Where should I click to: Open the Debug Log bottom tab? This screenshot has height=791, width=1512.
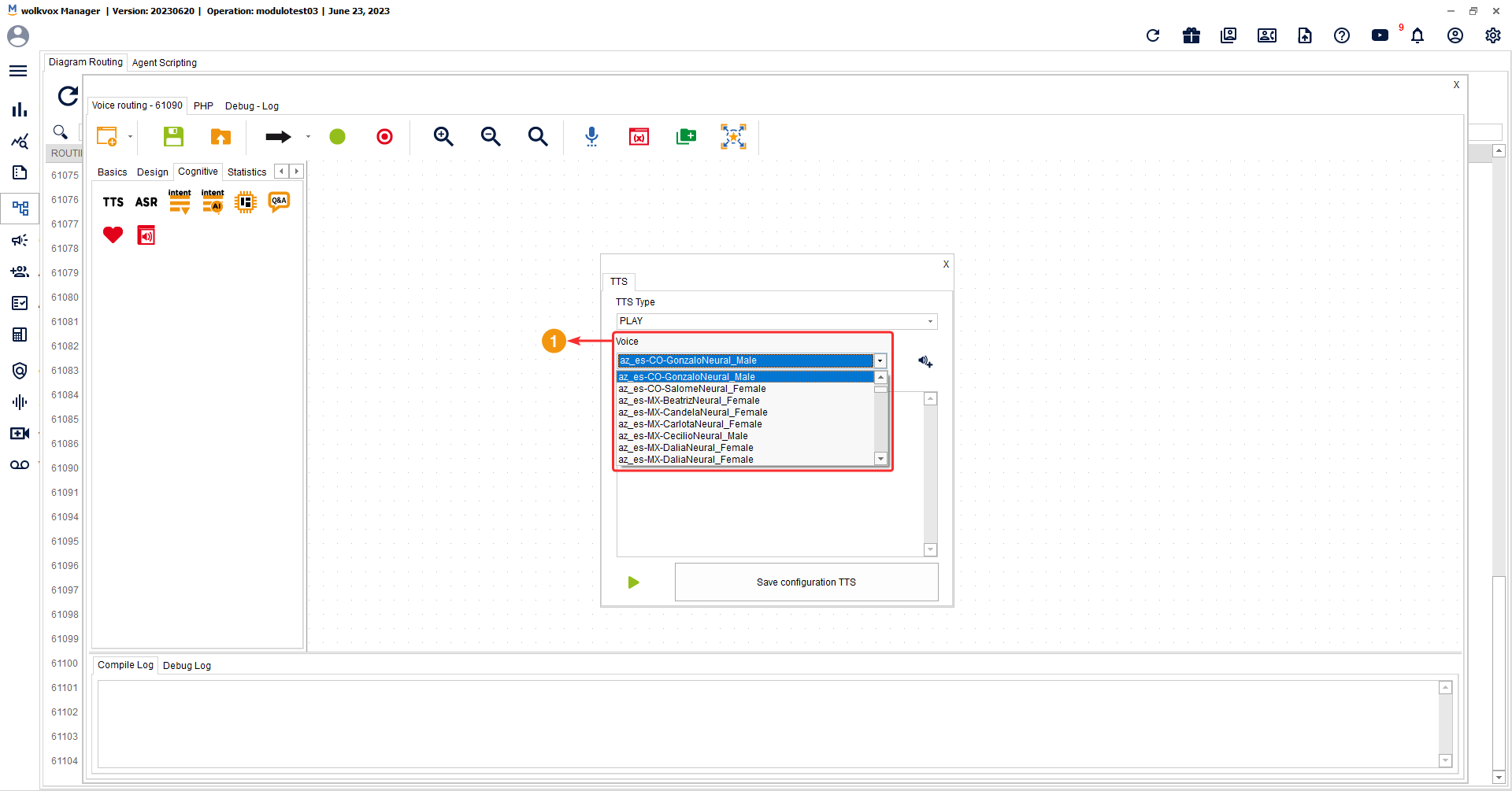coord(187,666)
